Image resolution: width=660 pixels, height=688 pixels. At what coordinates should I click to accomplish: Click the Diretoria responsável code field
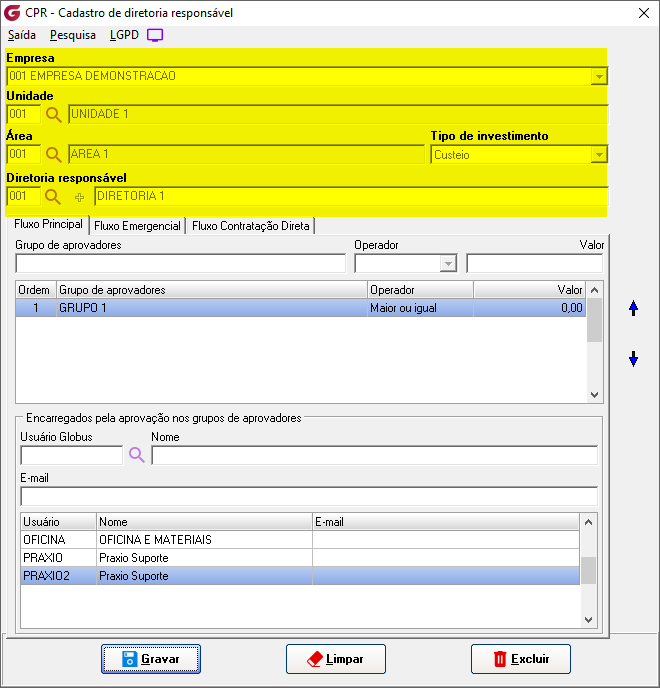24,196
